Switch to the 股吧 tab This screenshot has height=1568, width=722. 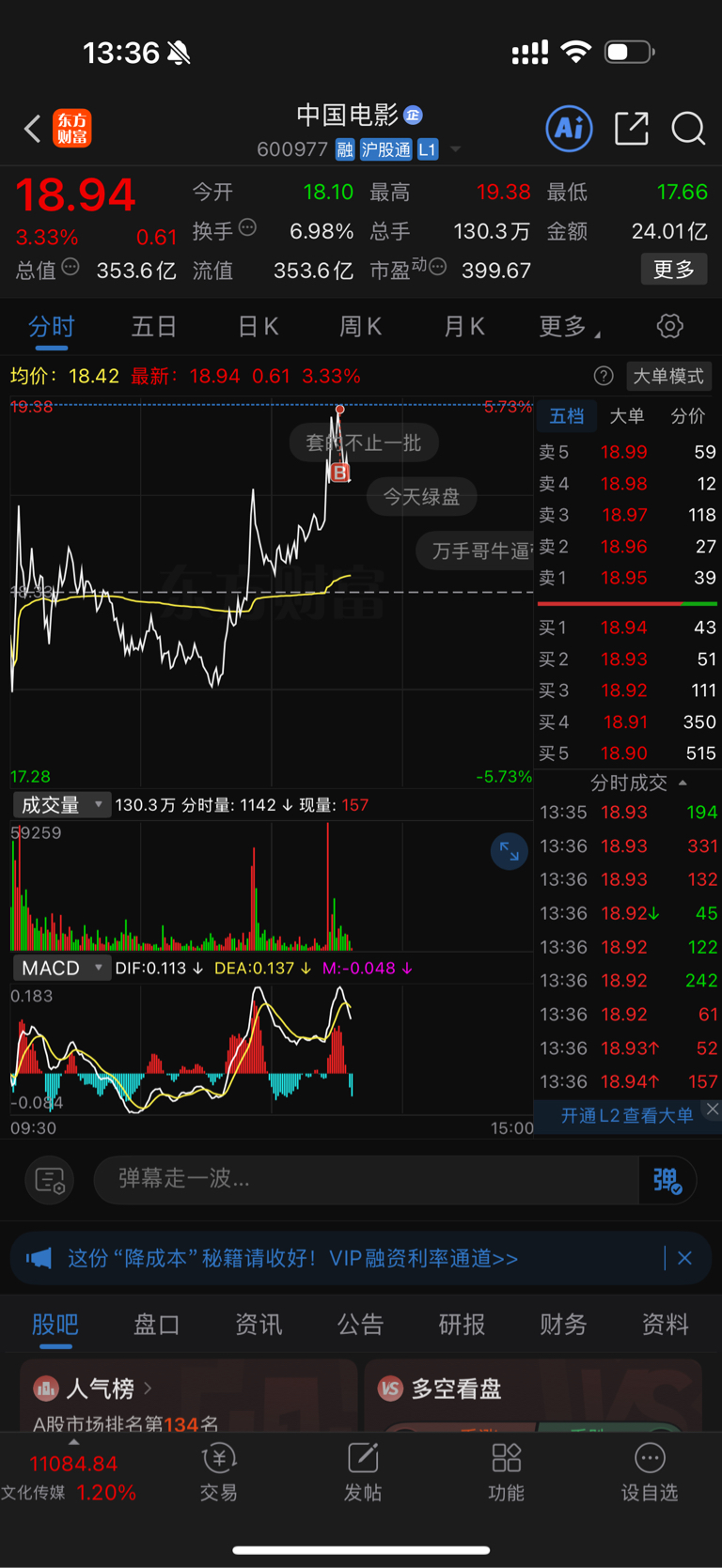pyautogui.click(x=55, y=1325)
